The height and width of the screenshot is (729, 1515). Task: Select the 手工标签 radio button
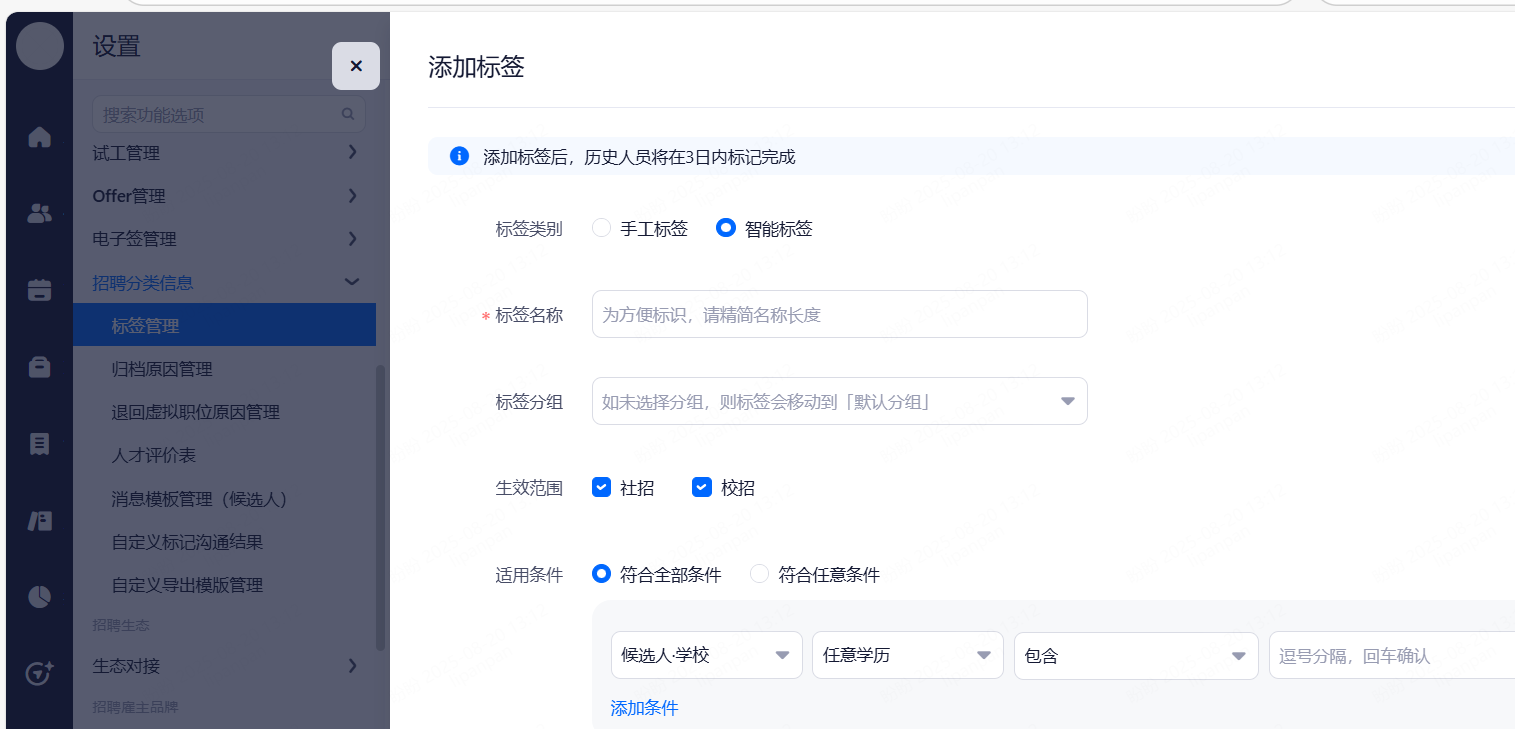coord(602,228)
